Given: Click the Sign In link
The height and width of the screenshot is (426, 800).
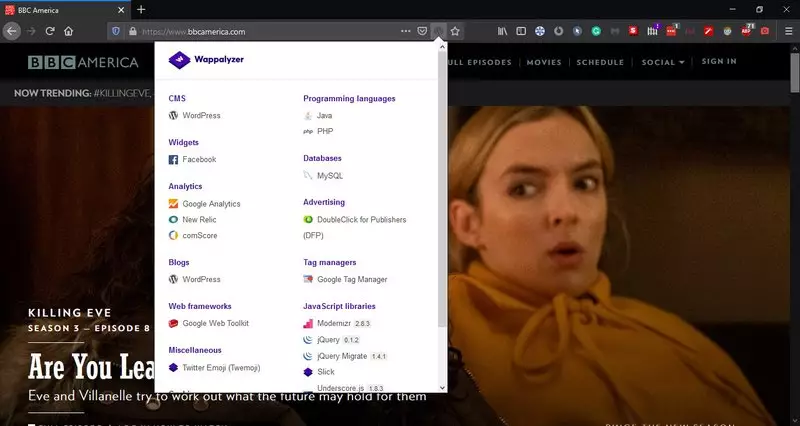Looking at the screenshot, I should tap(719, 61).
